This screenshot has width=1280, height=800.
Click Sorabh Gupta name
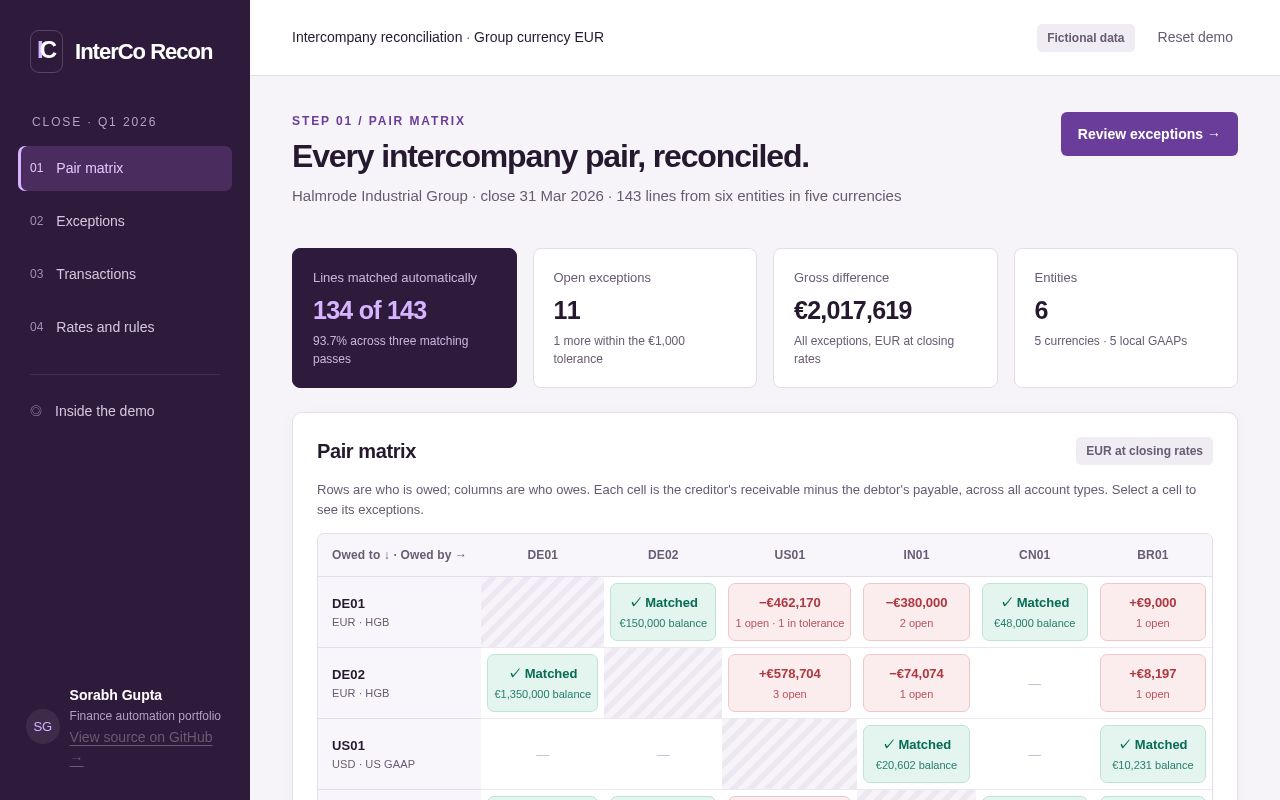click(x=115, y=695)
